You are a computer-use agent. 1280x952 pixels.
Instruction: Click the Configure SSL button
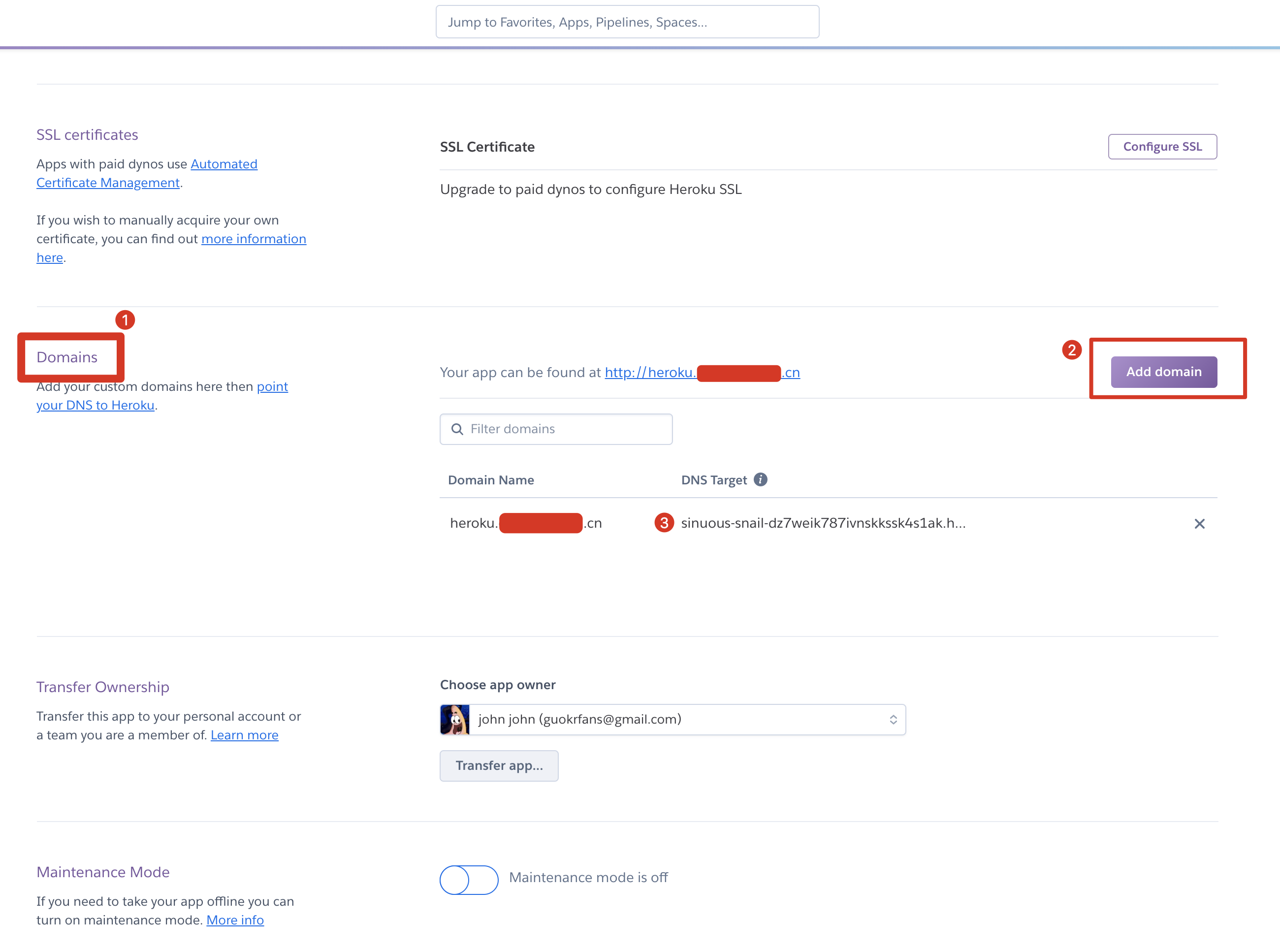click(1162, 146)
